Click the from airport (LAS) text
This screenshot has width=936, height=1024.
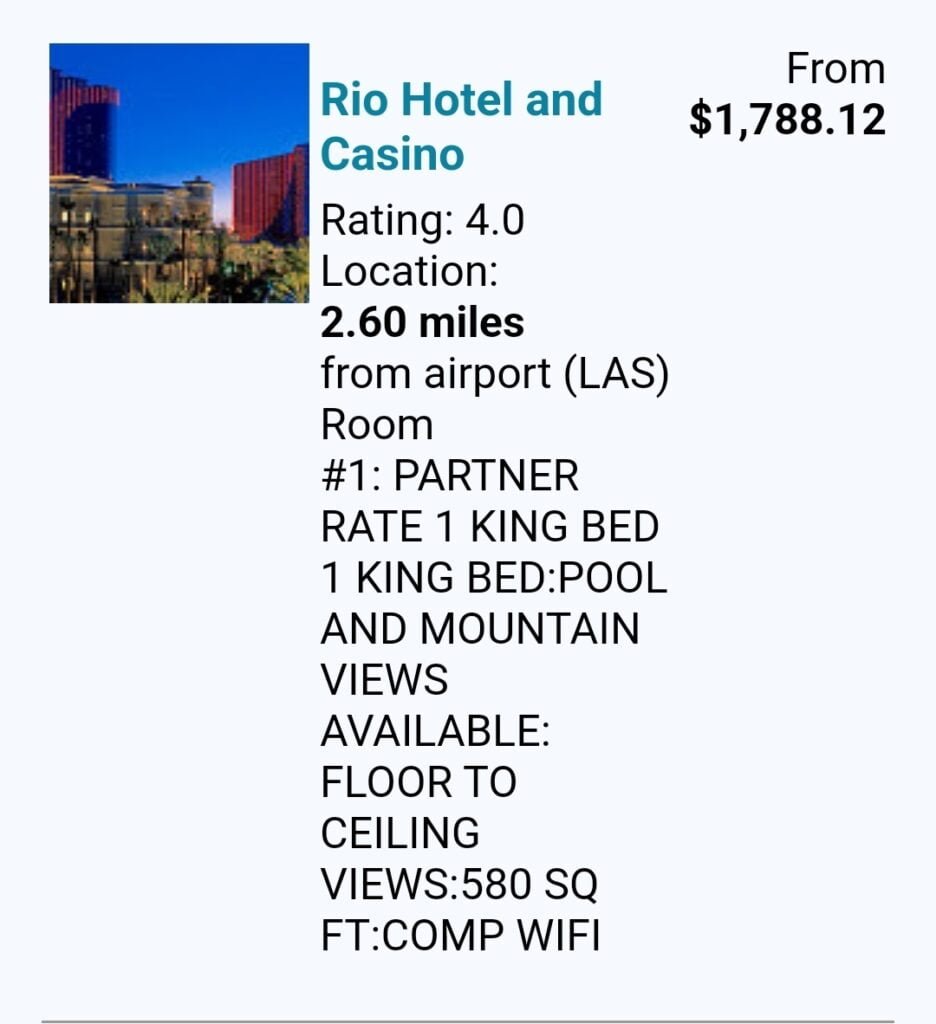tap(494, 375)
